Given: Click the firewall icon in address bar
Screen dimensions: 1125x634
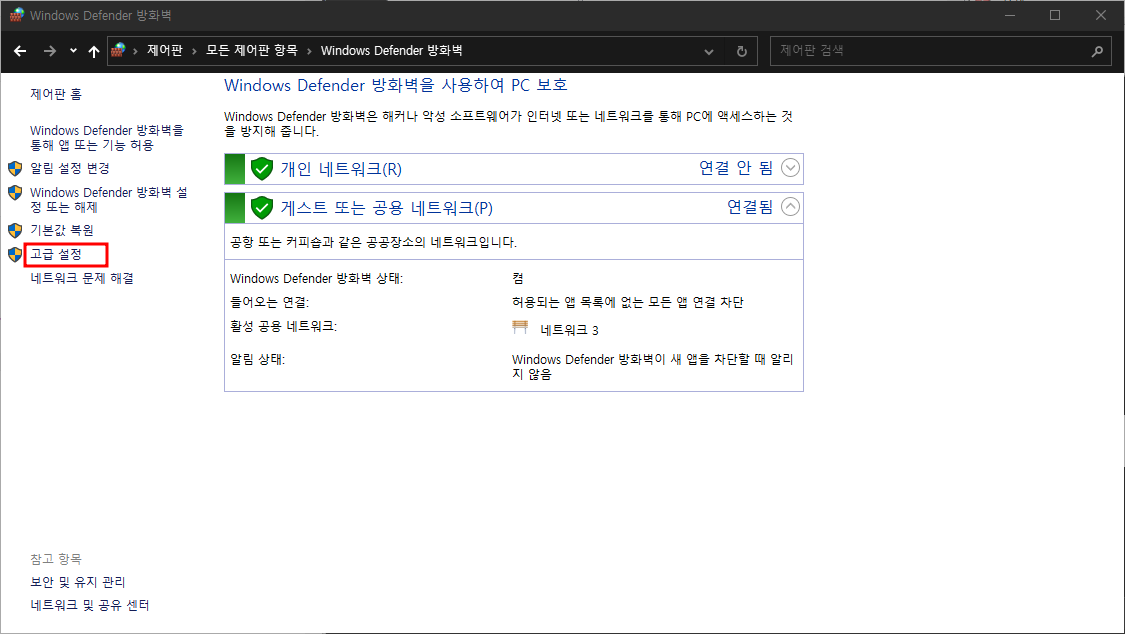Looking at the screenshot, I should click(x=118, y=50).
